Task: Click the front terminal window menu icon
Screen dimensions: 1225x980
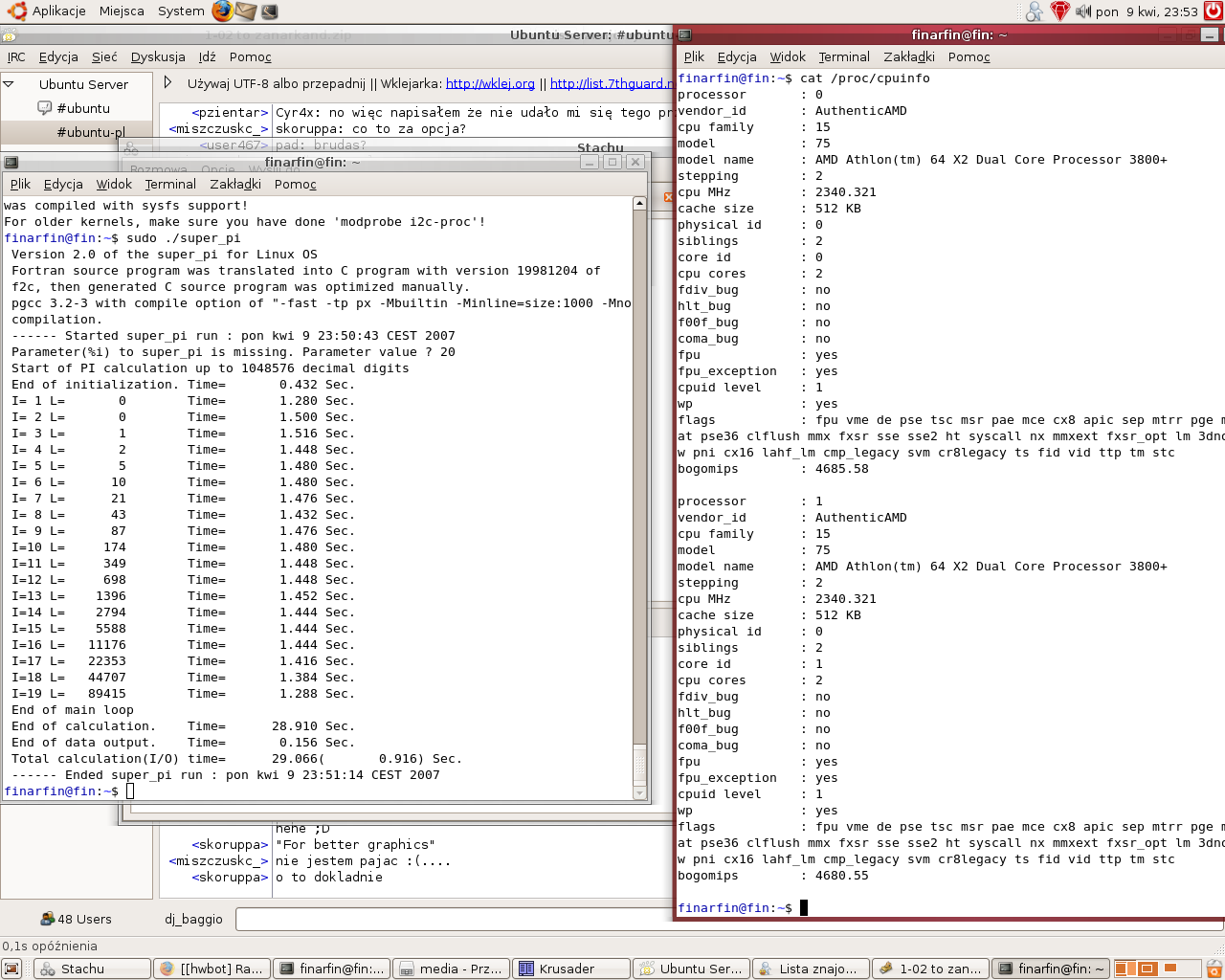Action: [x=11, y=163]
